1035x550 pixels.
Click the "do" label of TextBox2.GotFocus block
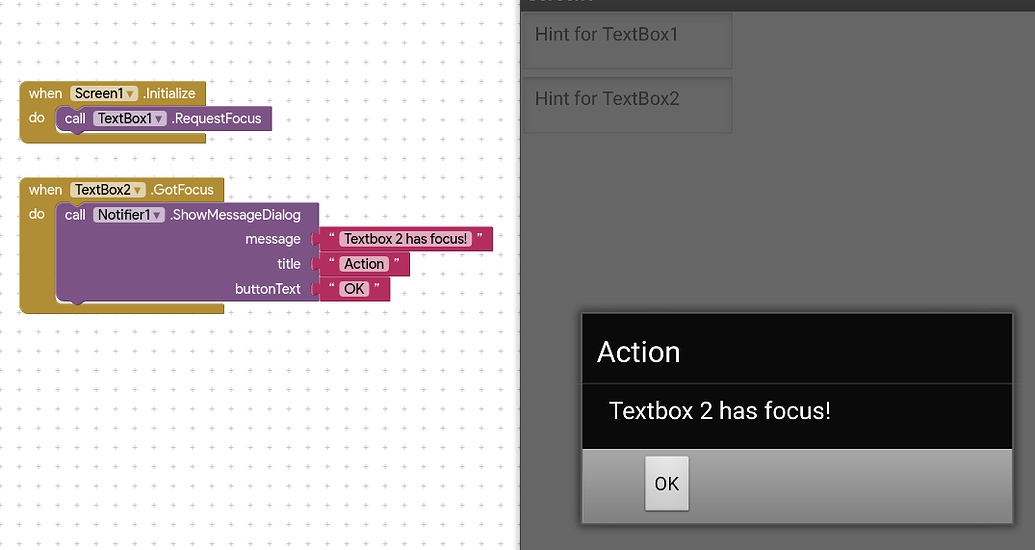[x=37, y=215]
